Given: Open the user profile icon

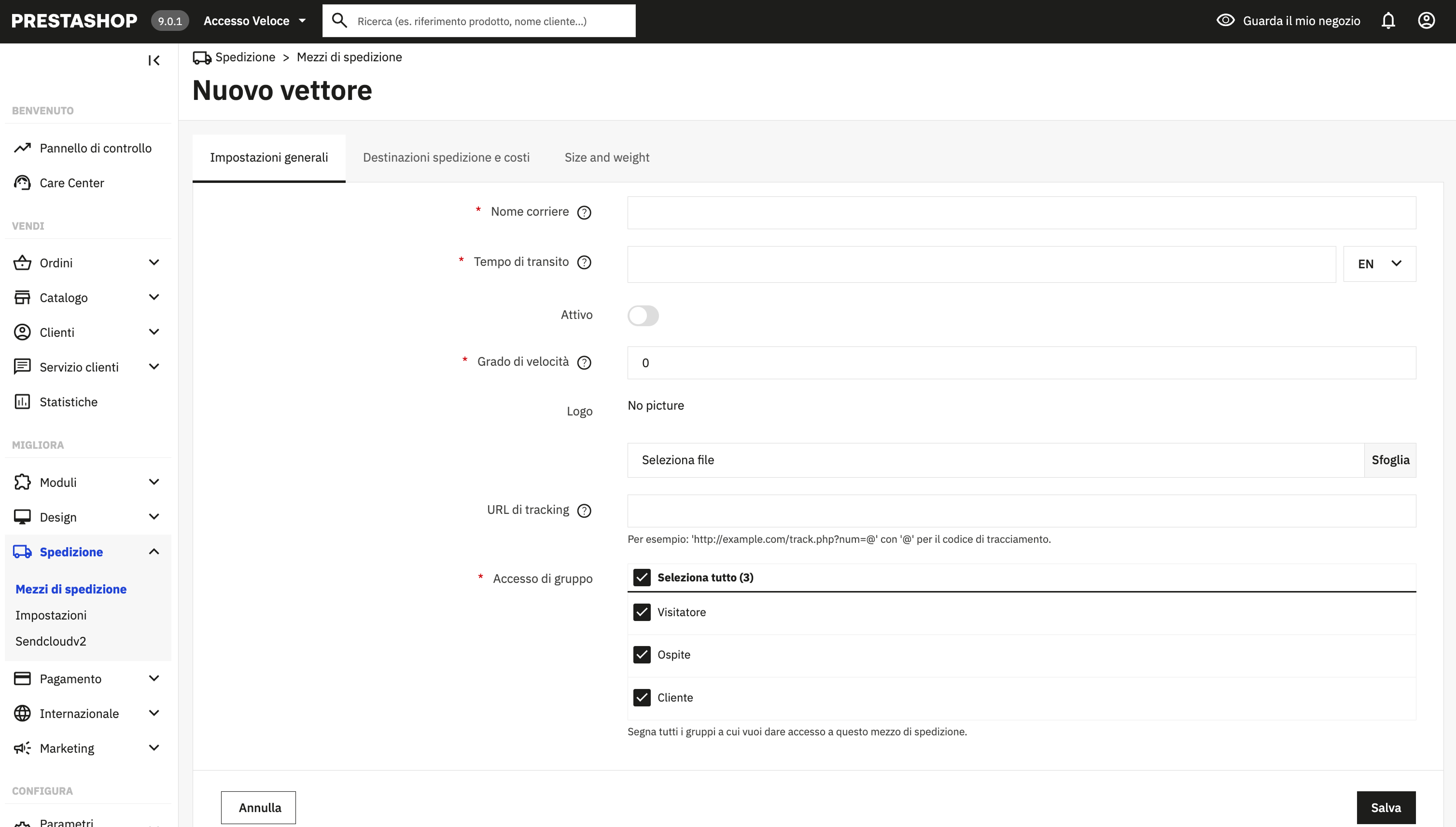Looking at the screenshot, I should (x=1427, y=21).
